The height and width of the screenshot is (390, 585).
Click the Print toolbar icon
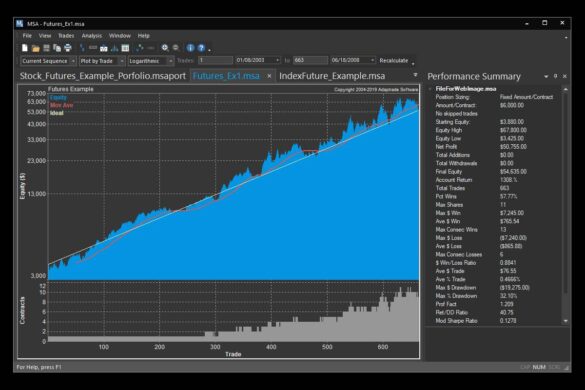[x=68, y=48]
